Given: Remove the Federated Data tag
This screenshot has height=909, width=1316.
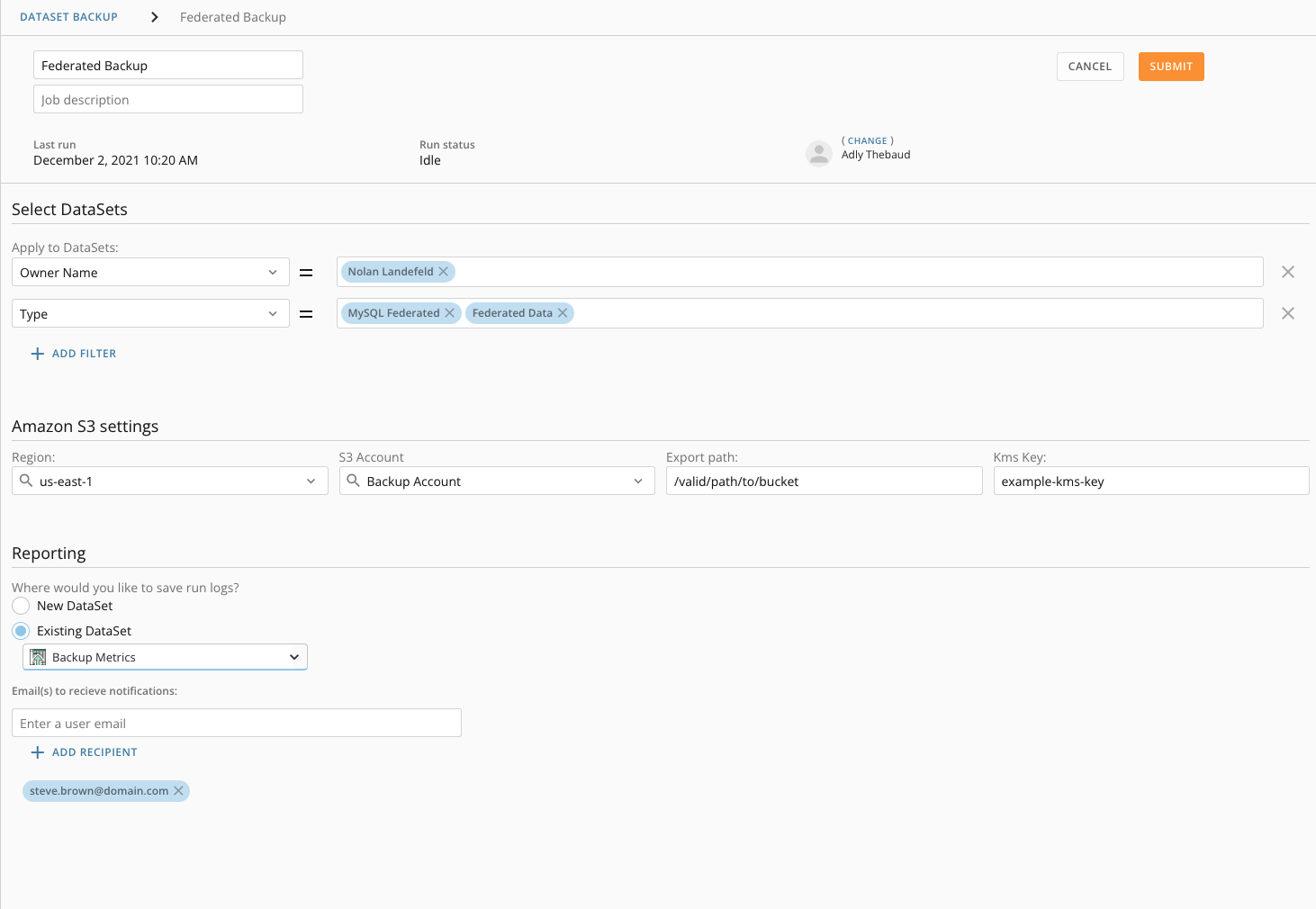Looking at the screenshot, I should coord(563,313).
